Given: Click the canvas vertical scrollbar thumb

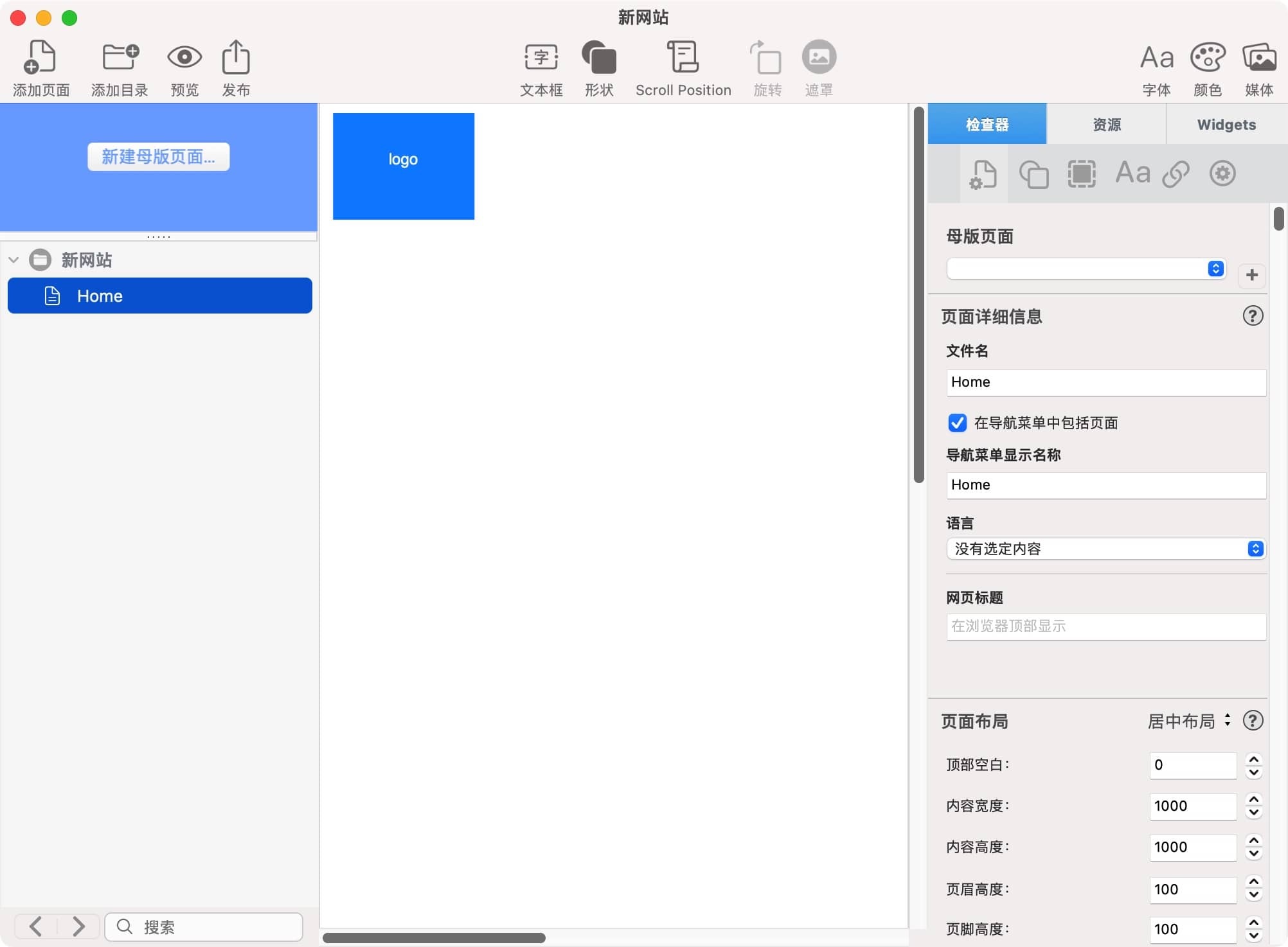Looking at the screenshot, I should pyautogui.click(x=918, y=295).
